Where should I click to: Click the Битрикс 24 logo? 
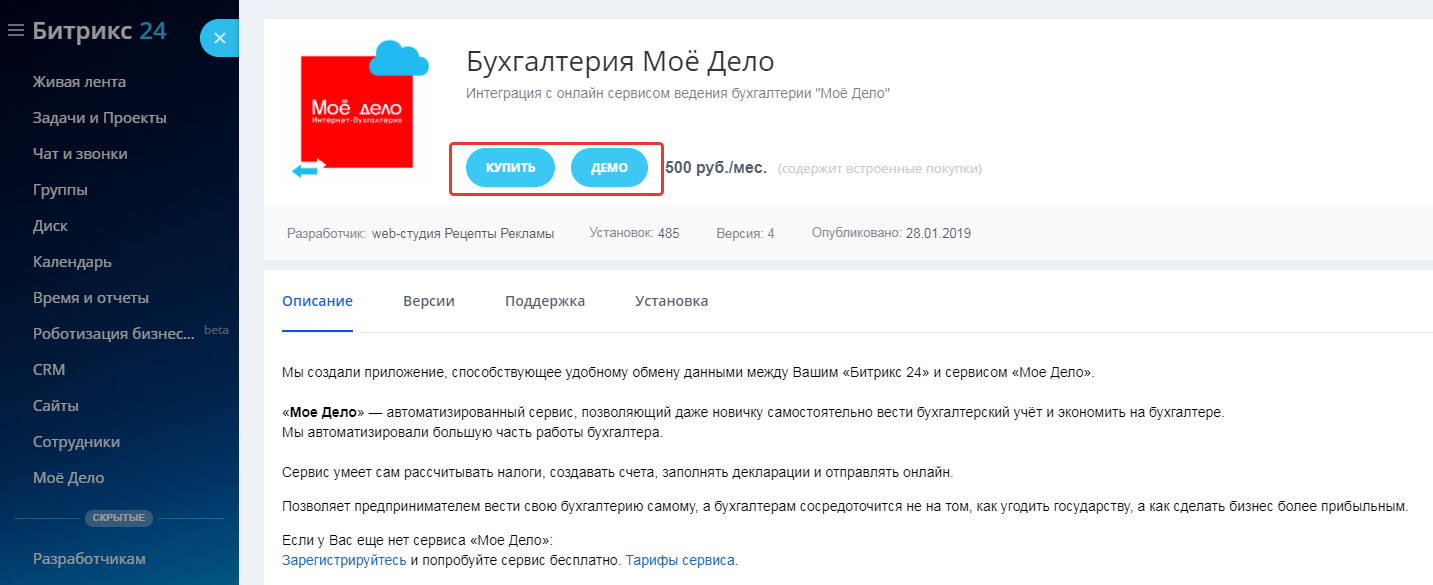click(99, 31)
